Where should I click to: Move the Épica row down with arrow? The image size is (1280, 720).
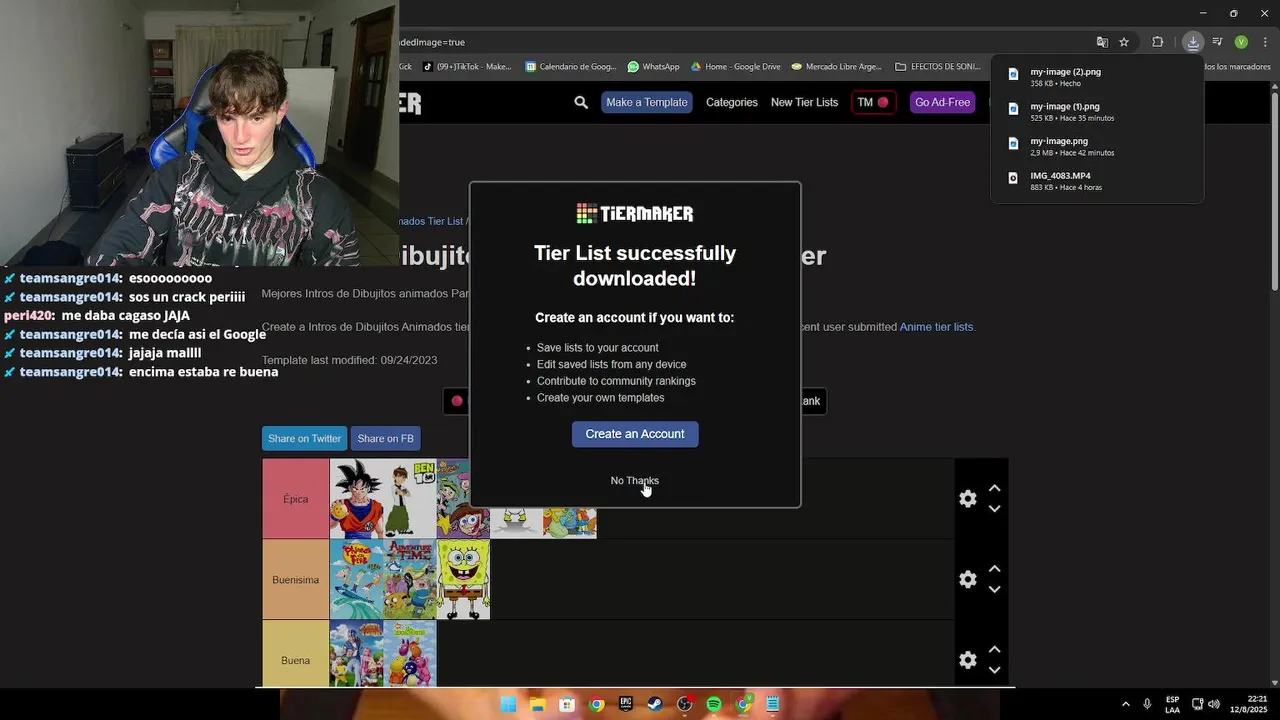click(995, 509)
